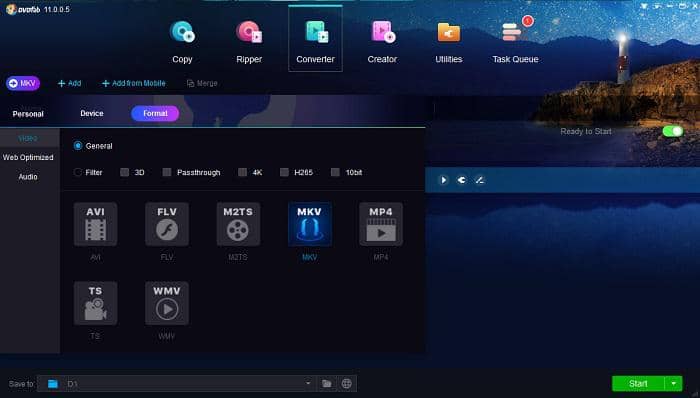This screenshot has height=398, width=700.
Task: Check the 10bit filter checkbox
Action: [x=335, y=172]
